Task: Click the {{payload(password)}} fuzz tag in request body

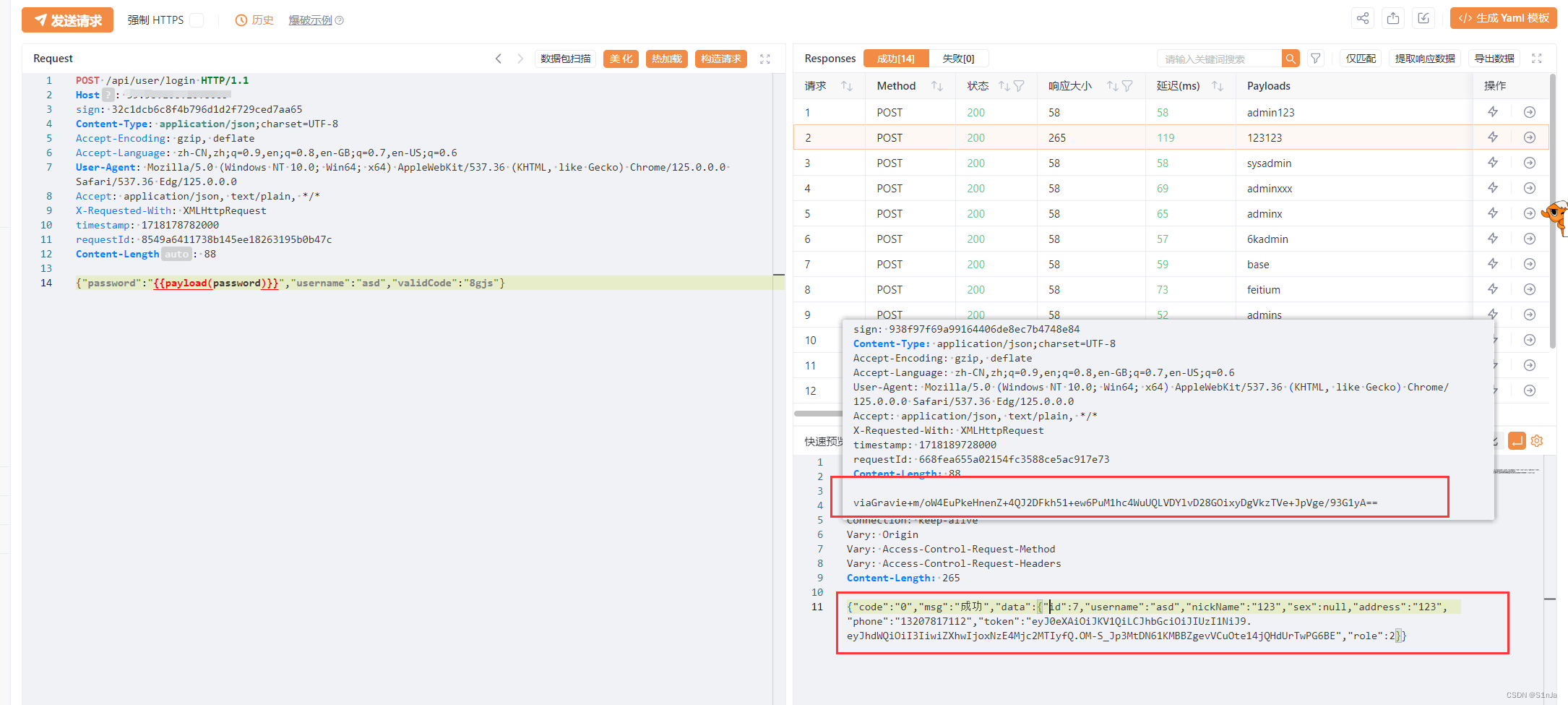Action: point(216,283)
